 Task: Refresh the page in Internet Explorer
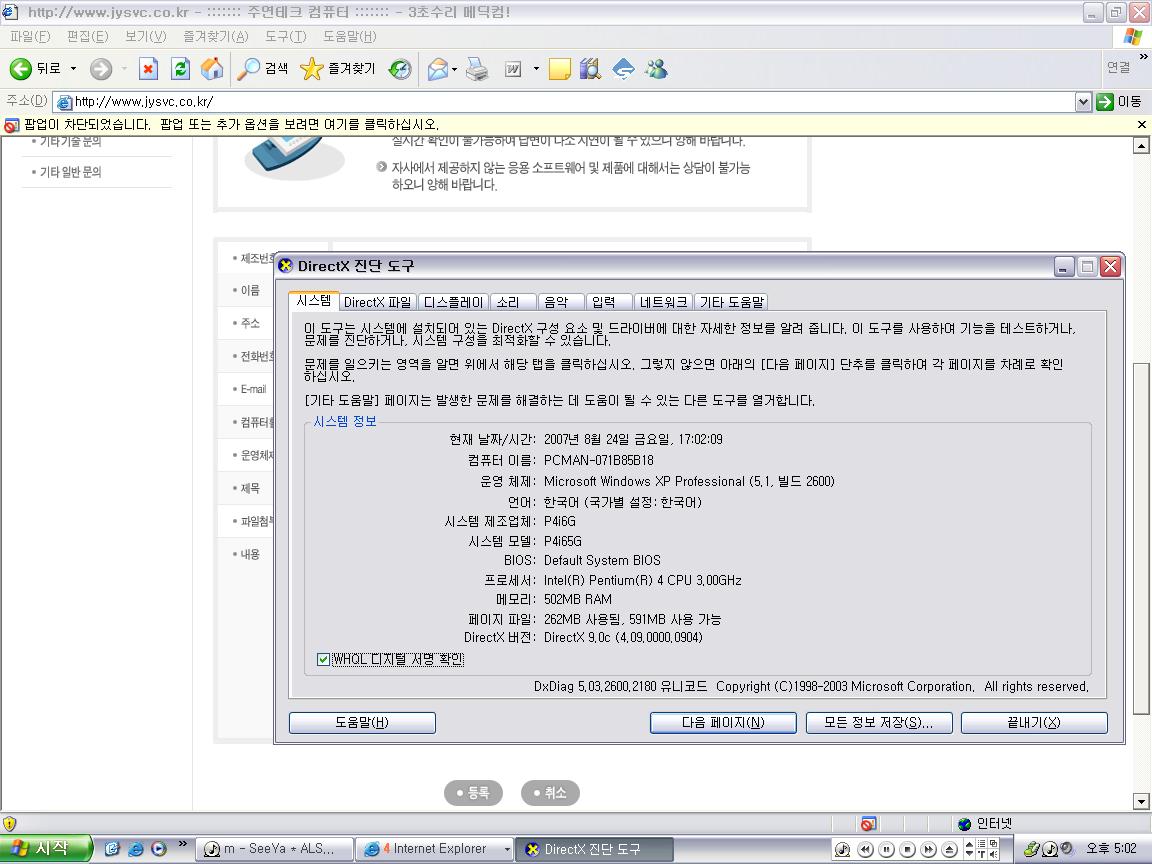[x=180, y=69]
